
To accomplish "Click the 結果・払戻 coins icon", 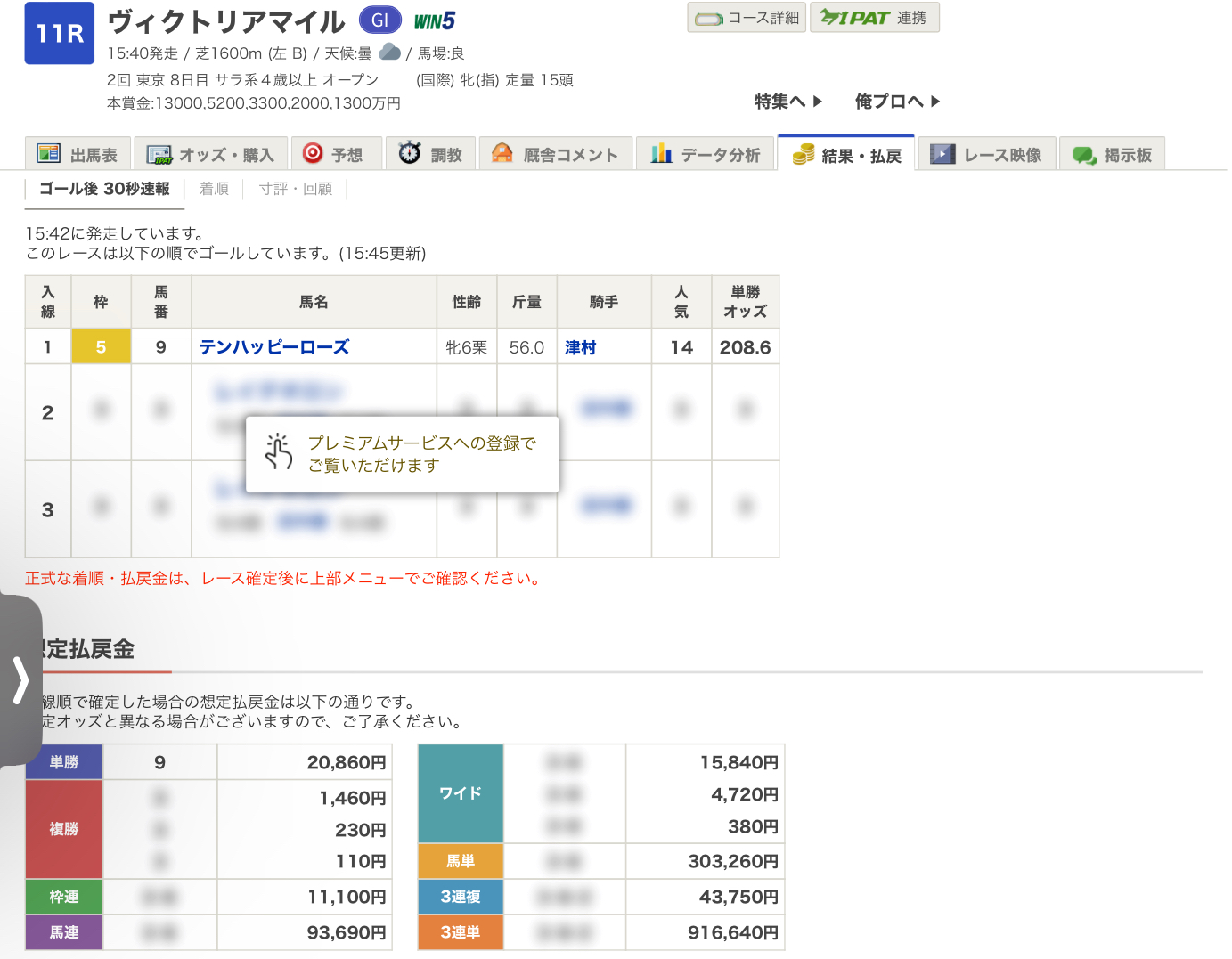I will (803, 155).
